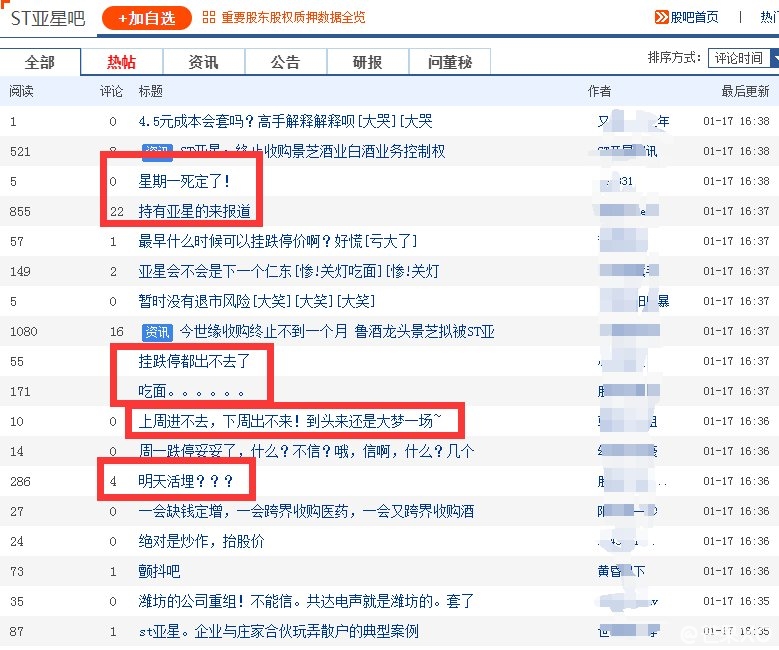Open post 持有亚星的来报道
The height and width of the screenshot is (650, 779).
[x=194, y=211]
